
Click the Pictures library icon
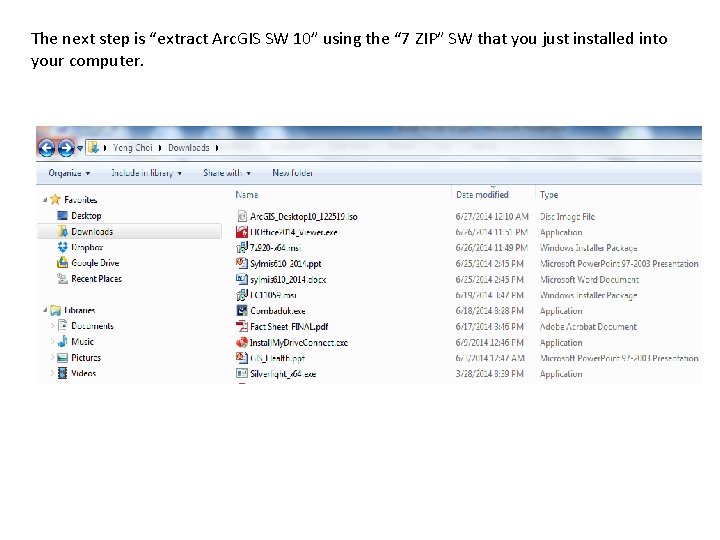tap(62, 358)
